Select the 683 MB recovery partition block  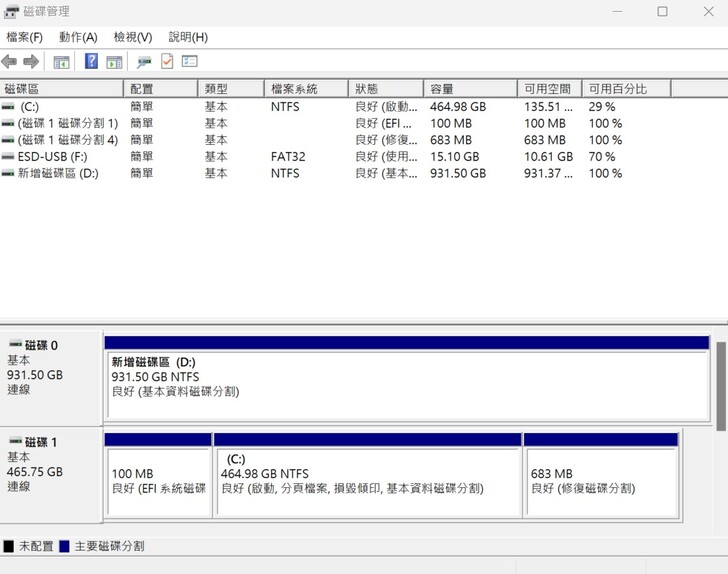pyautogui.click(x=600, y=480)
